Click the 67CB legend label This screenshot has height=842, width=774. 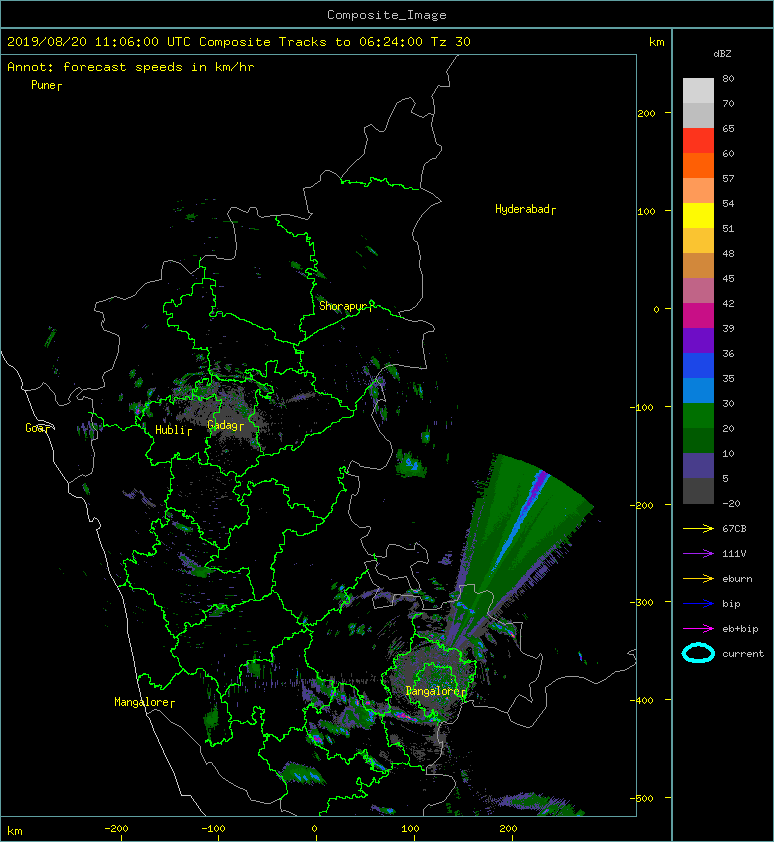pos(734,529)
